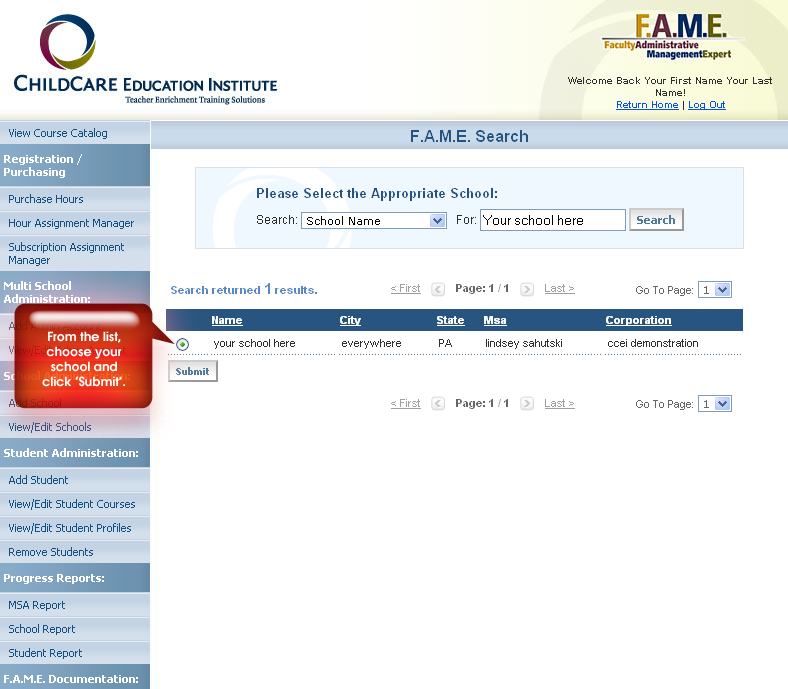Screen dimensions: 788x689
Task: Open Add Student in sidebar
Action: [75, 480]
